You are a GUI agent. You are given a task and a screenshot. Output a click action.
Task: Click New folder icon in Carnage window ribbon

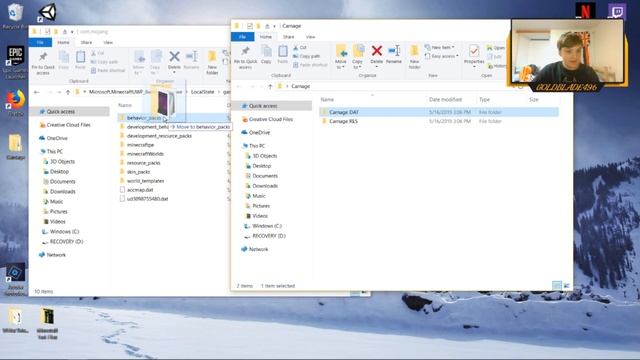pyautogui.click(x=414, y=52)
